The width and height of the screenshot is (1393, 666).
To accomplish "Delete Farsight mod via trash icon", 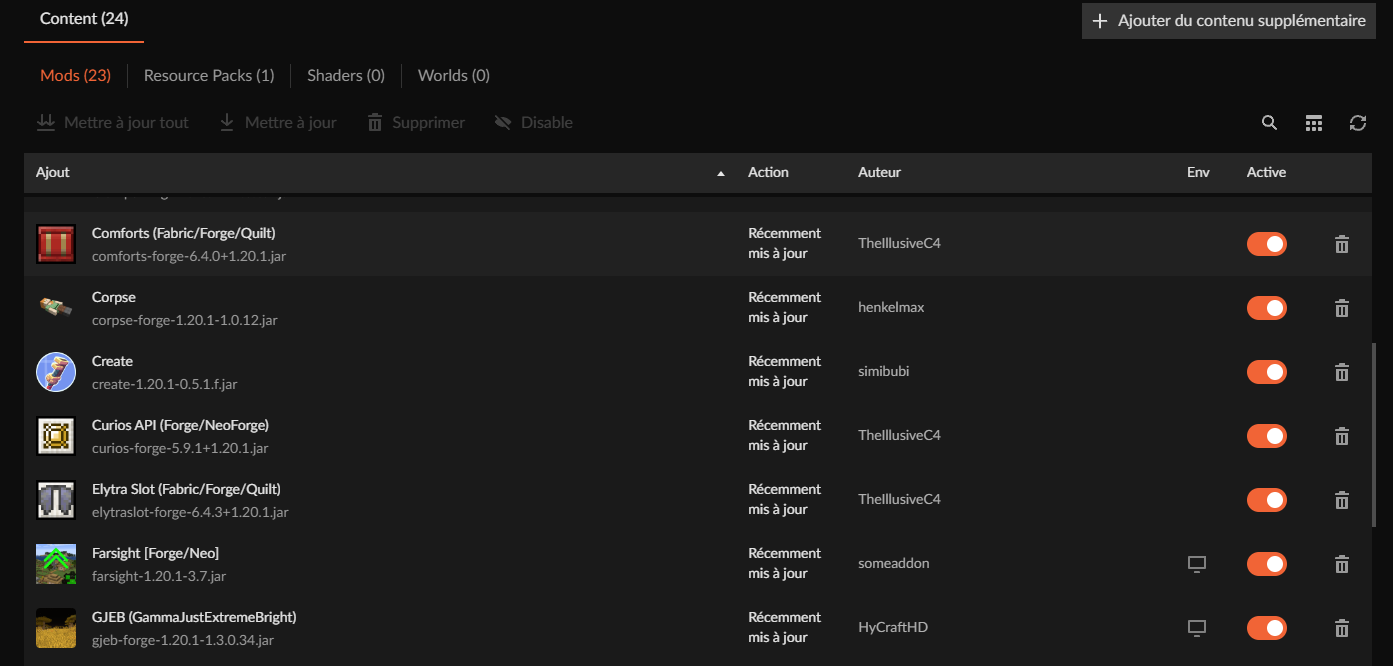I will pos(1342,564).
